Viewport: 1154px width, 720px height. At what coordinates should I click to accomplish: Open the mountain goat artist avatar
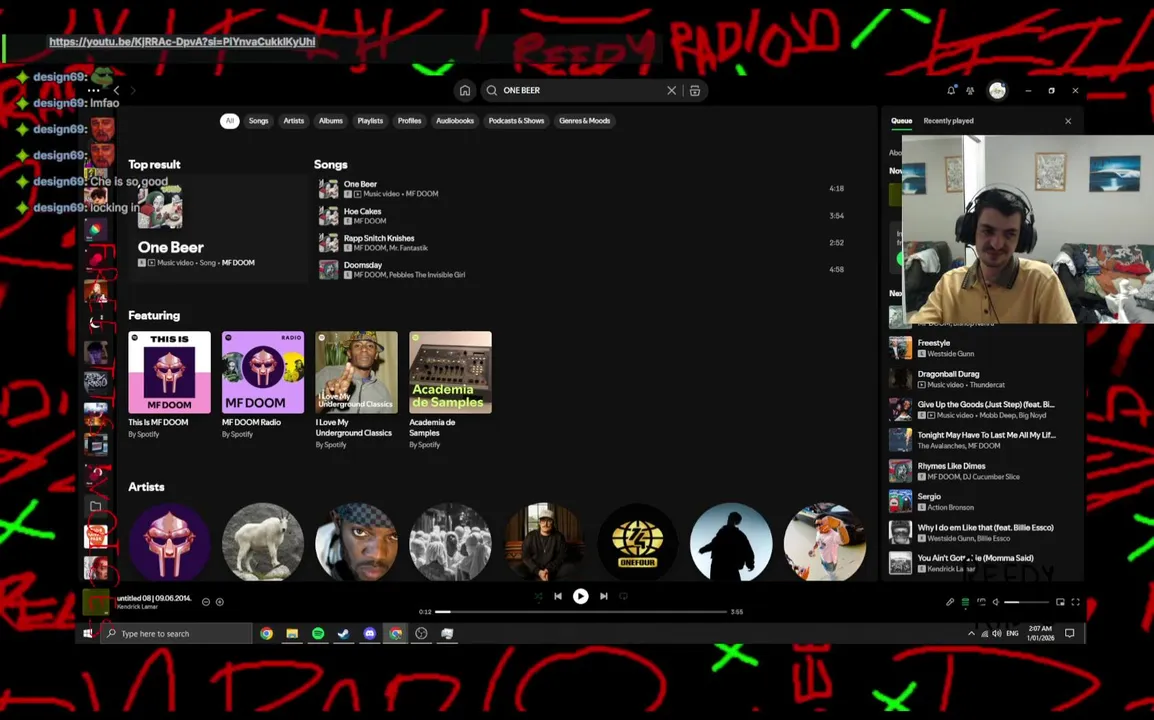click(263, 543)
